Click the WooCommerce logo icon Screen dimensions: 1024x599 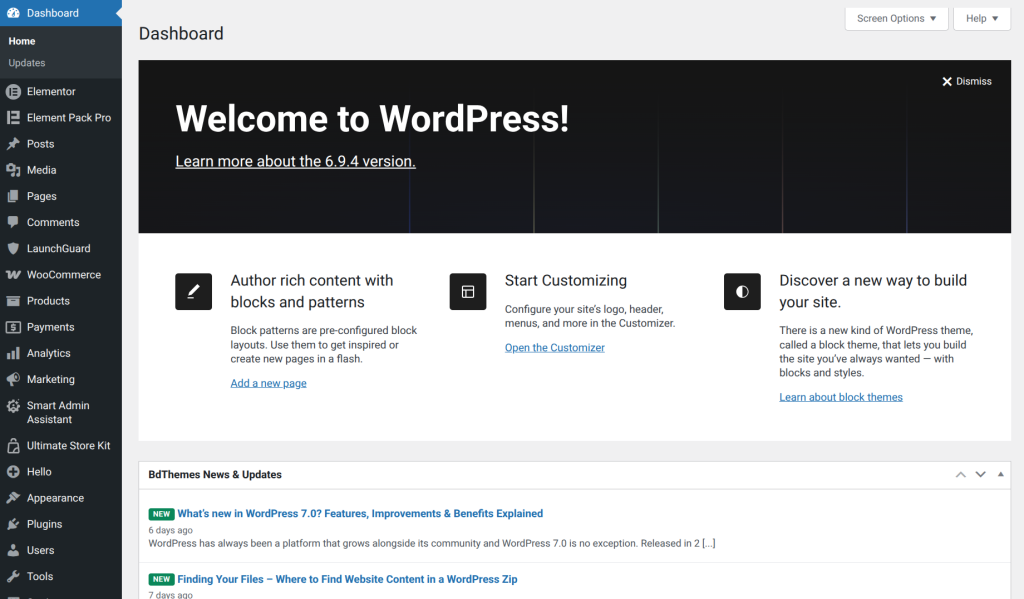pos(13,275)
